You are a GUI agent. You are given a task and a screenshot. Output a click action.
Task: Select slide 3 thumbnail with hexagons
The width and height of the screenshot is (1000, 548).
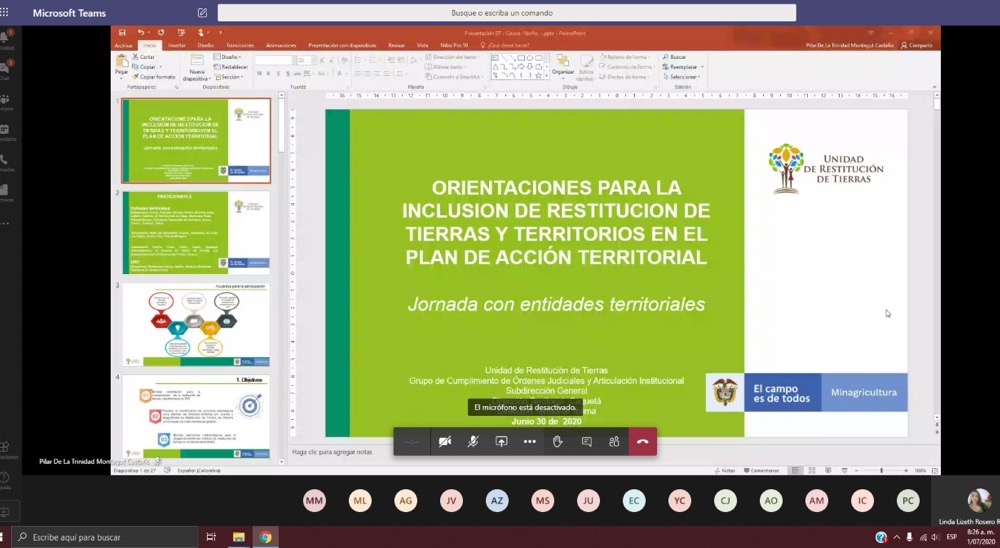click(x=196, y=325)
